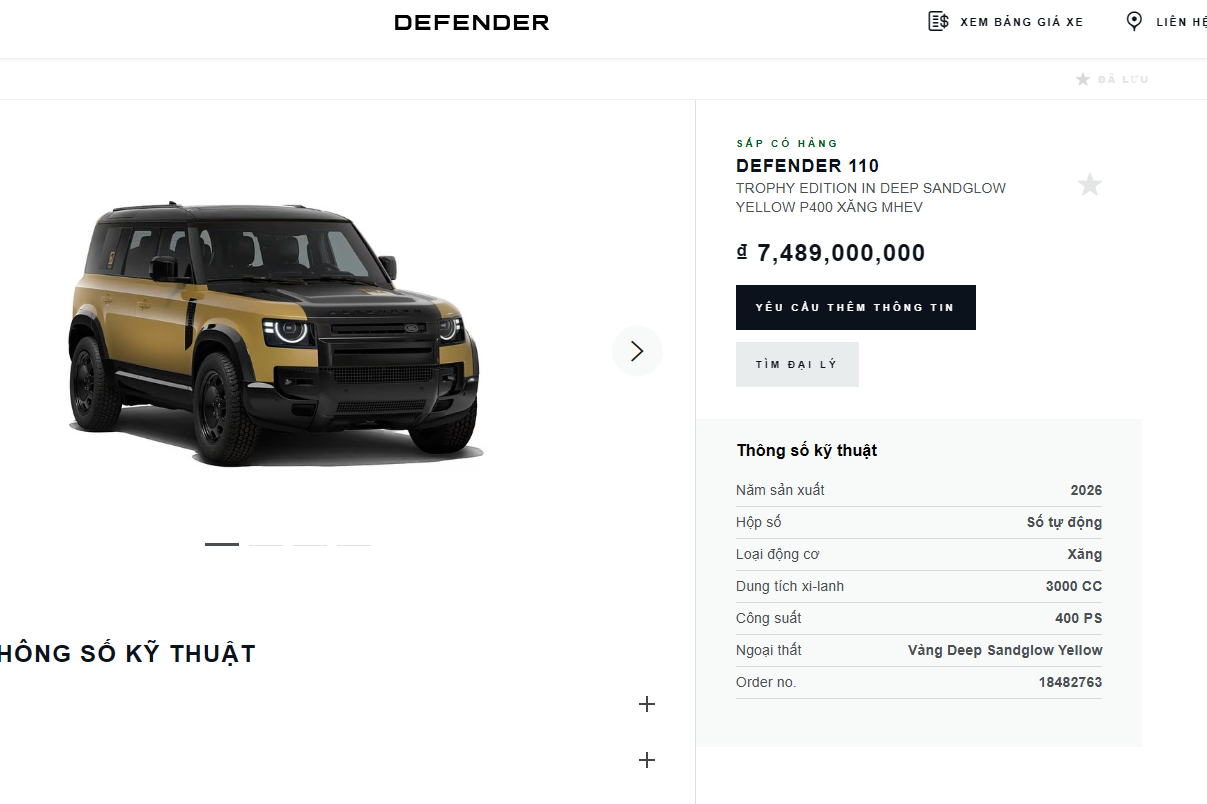1207x804 pixels.
Task: Click the next-image arrow on the car carousel
Action: (637, 351)
